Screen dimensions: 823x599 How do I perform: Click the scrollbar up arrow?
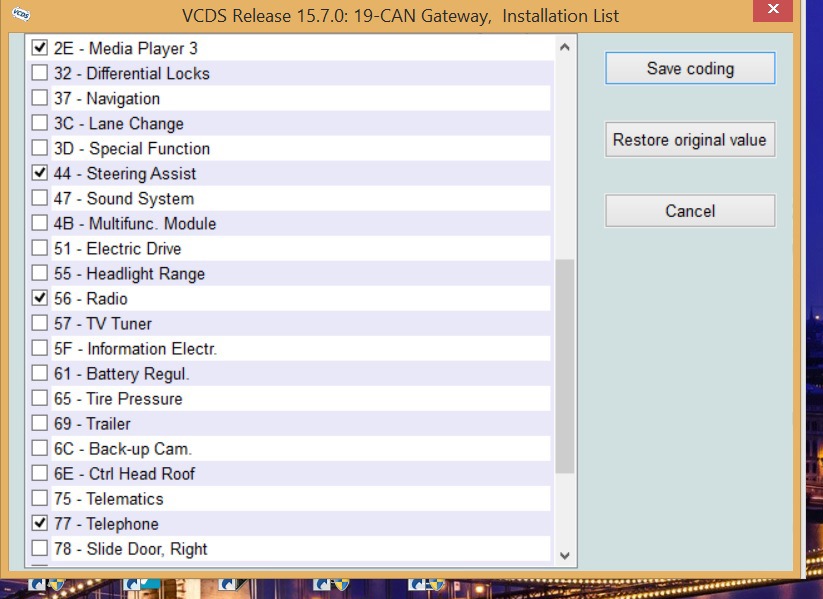565,47
